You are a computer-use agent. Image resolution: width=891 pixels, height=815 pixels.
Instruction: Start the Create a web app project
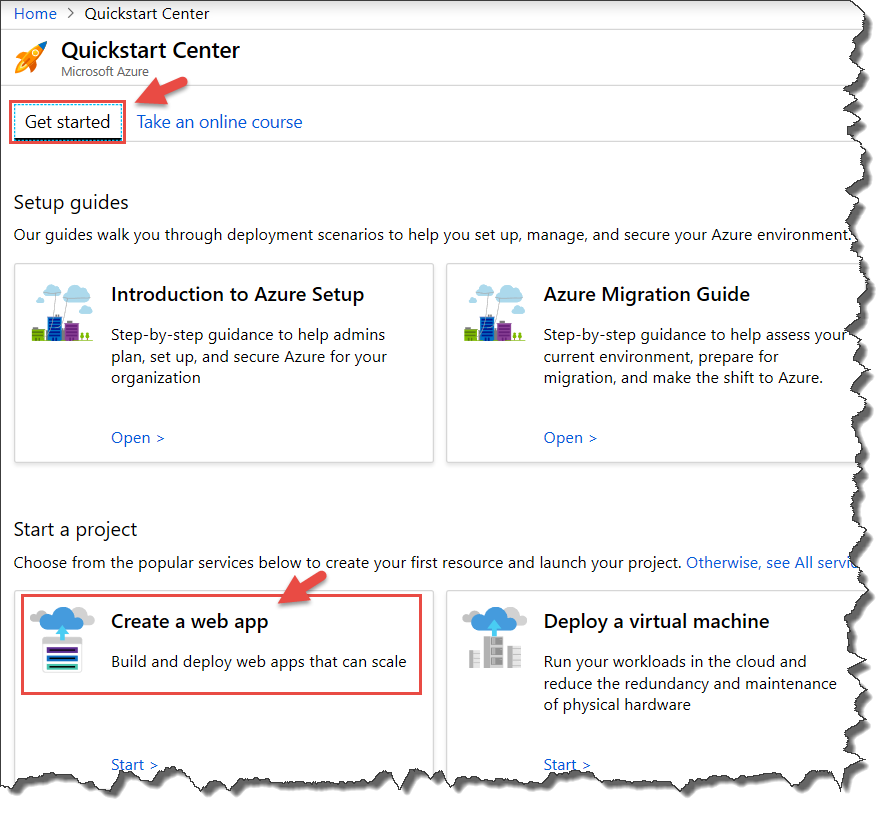pyautogui.click(x=134, y=765)
